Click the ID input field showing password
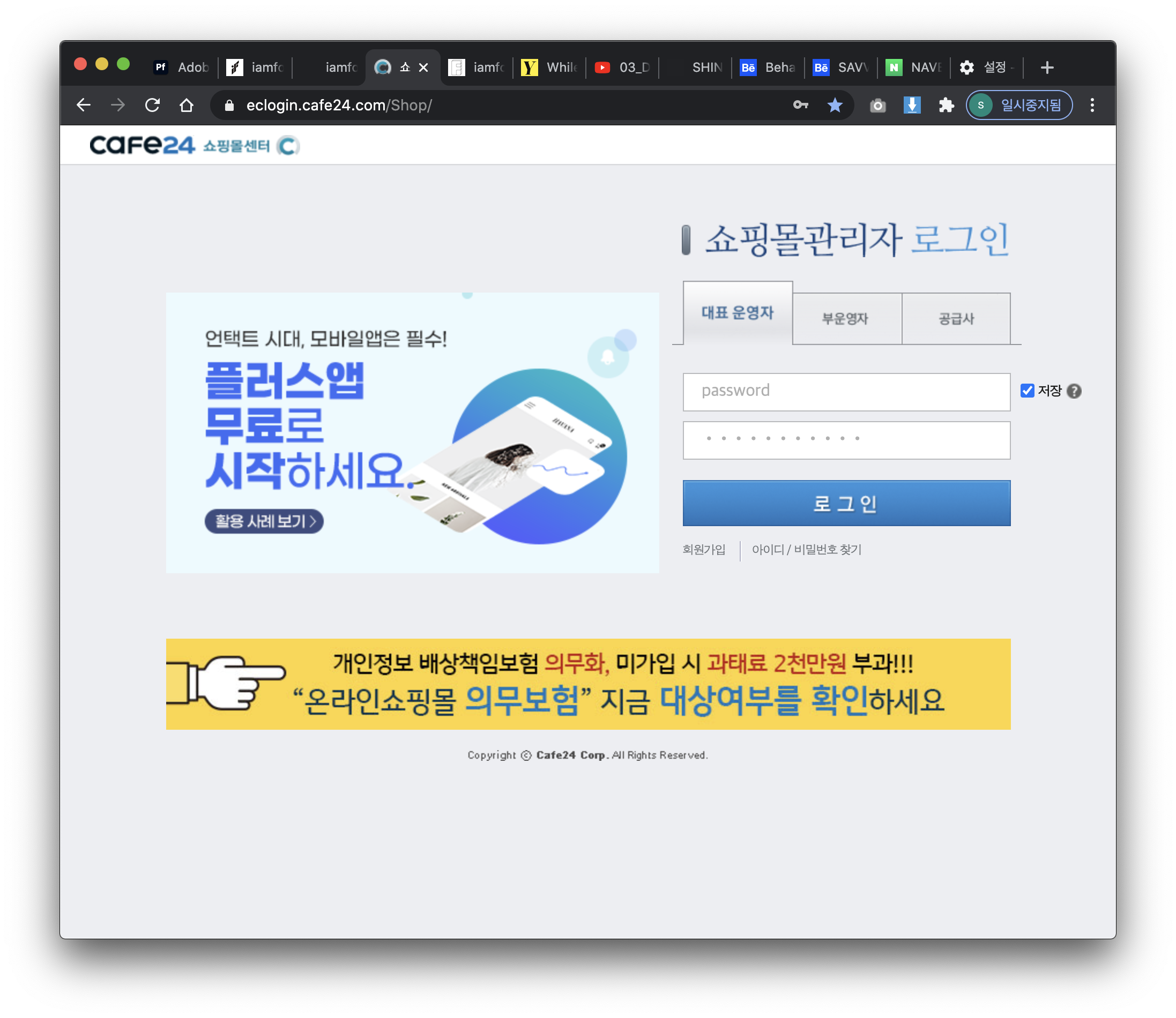This screenshot has height=1018, width=1176. [x=846, y=392]
